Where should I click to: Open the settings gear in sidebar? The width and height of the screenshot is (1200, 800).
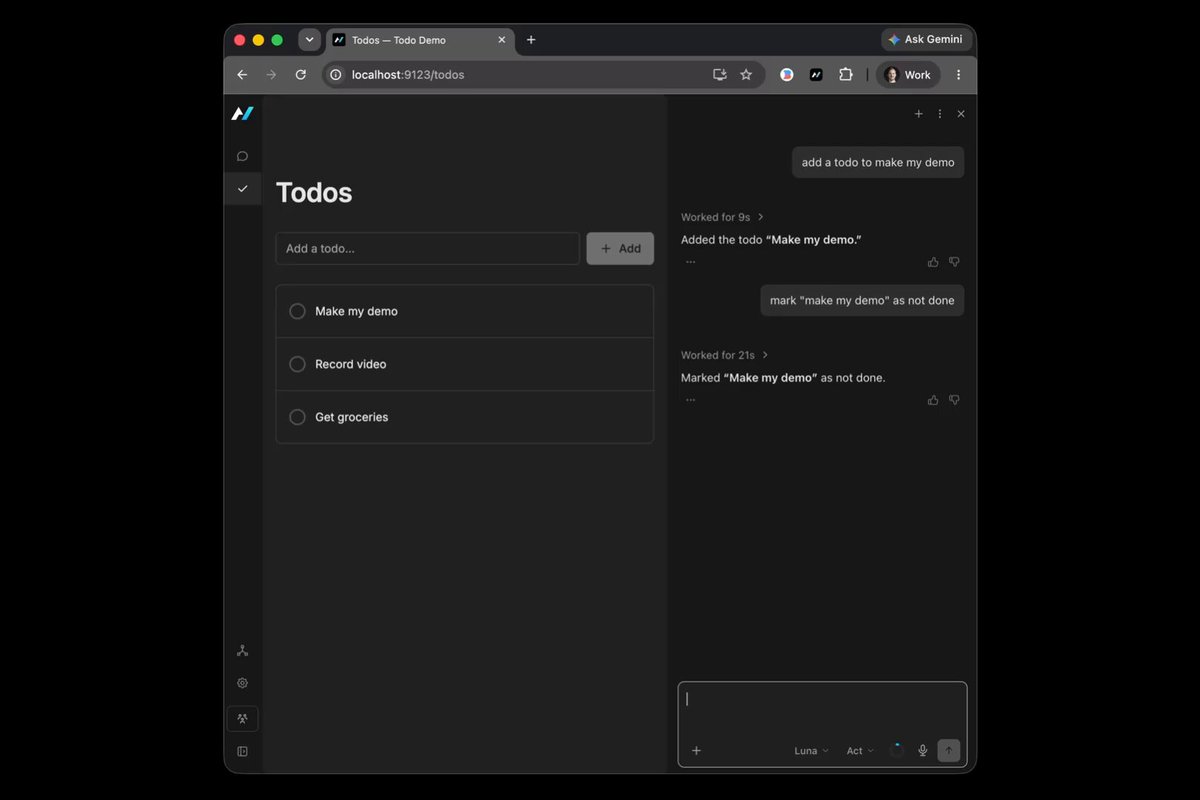242,683
